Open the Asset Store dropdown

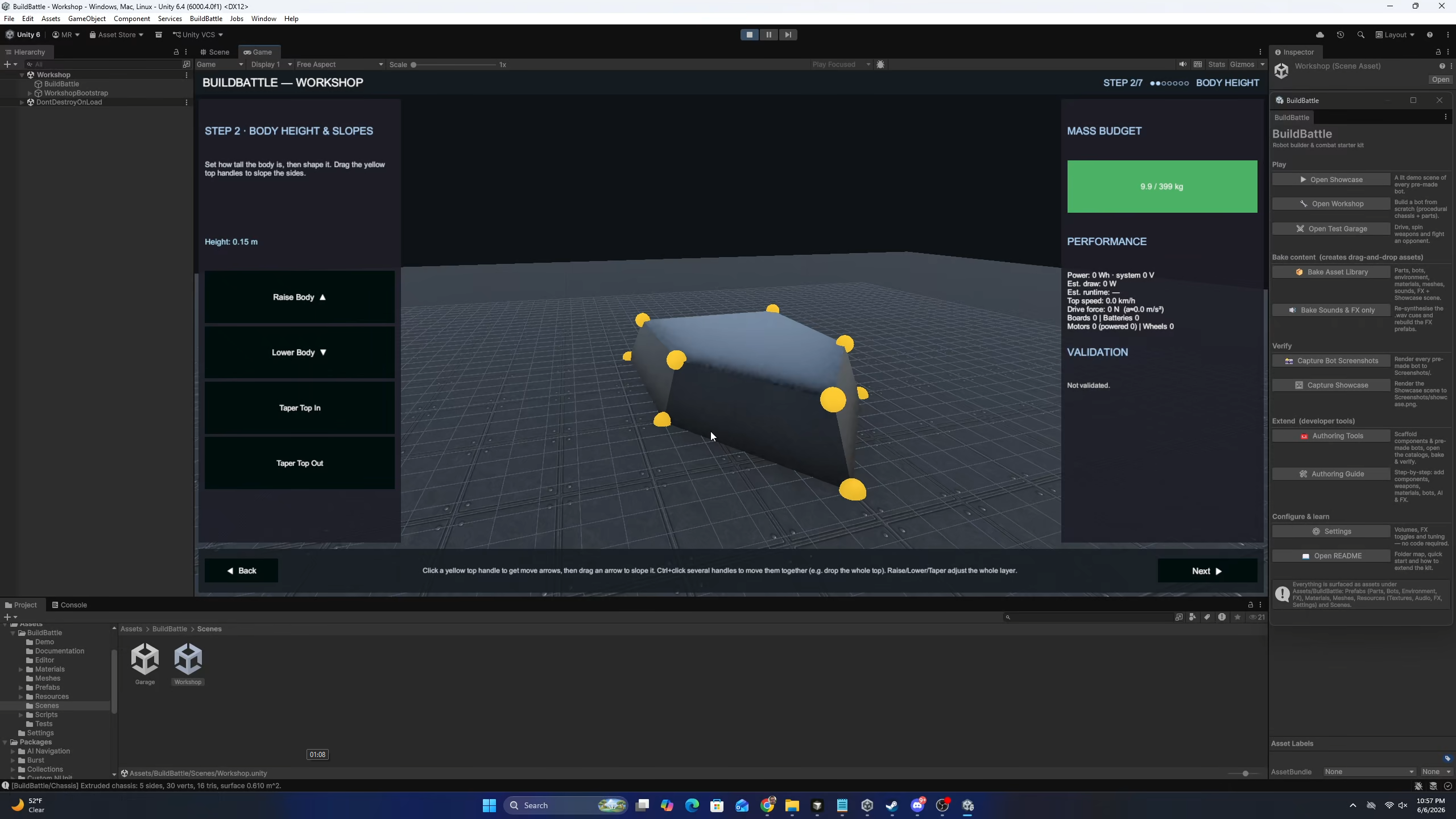(x=117, y=35)
